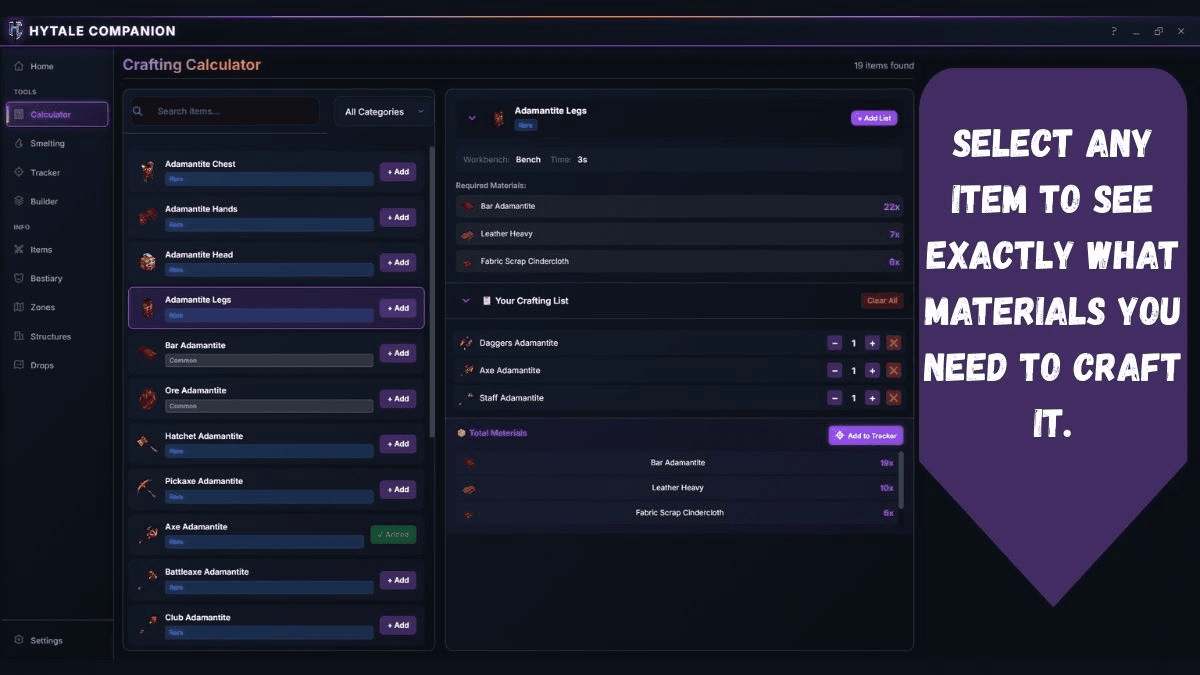Screen dimensions: 1200x675
Task: Click the Adamantite Chest item icon
Action: (x=148, y=171)
